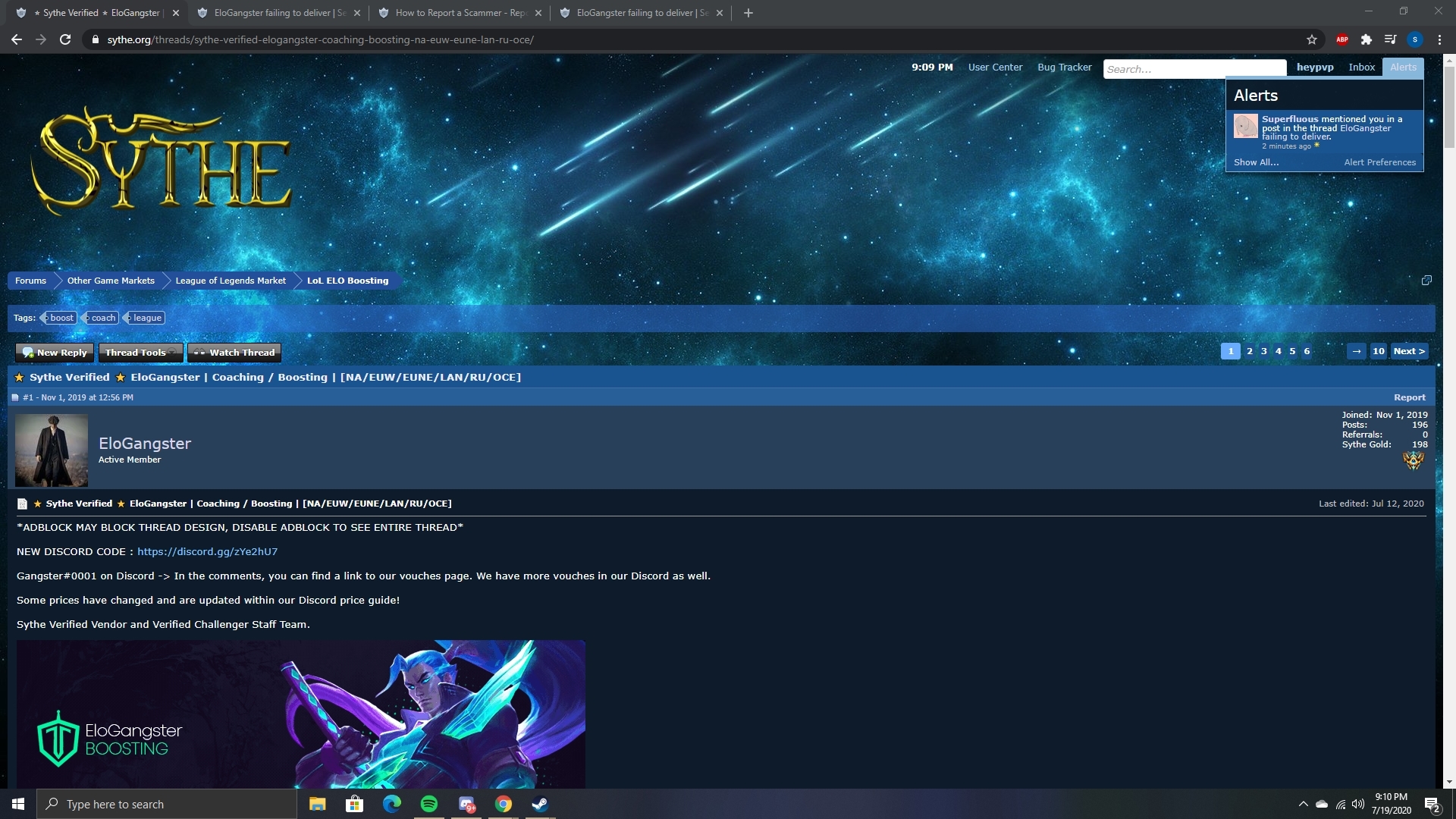Click the Steam taskbar icon
1456x819 pixels.
tap(540, 804)
